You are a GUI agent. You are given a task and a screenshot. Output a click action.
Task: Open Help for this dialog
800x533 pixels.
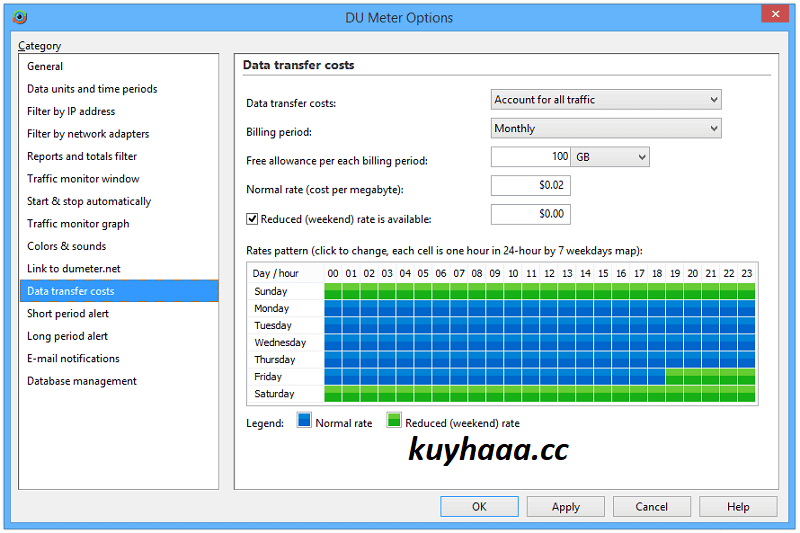coord(738,506)
